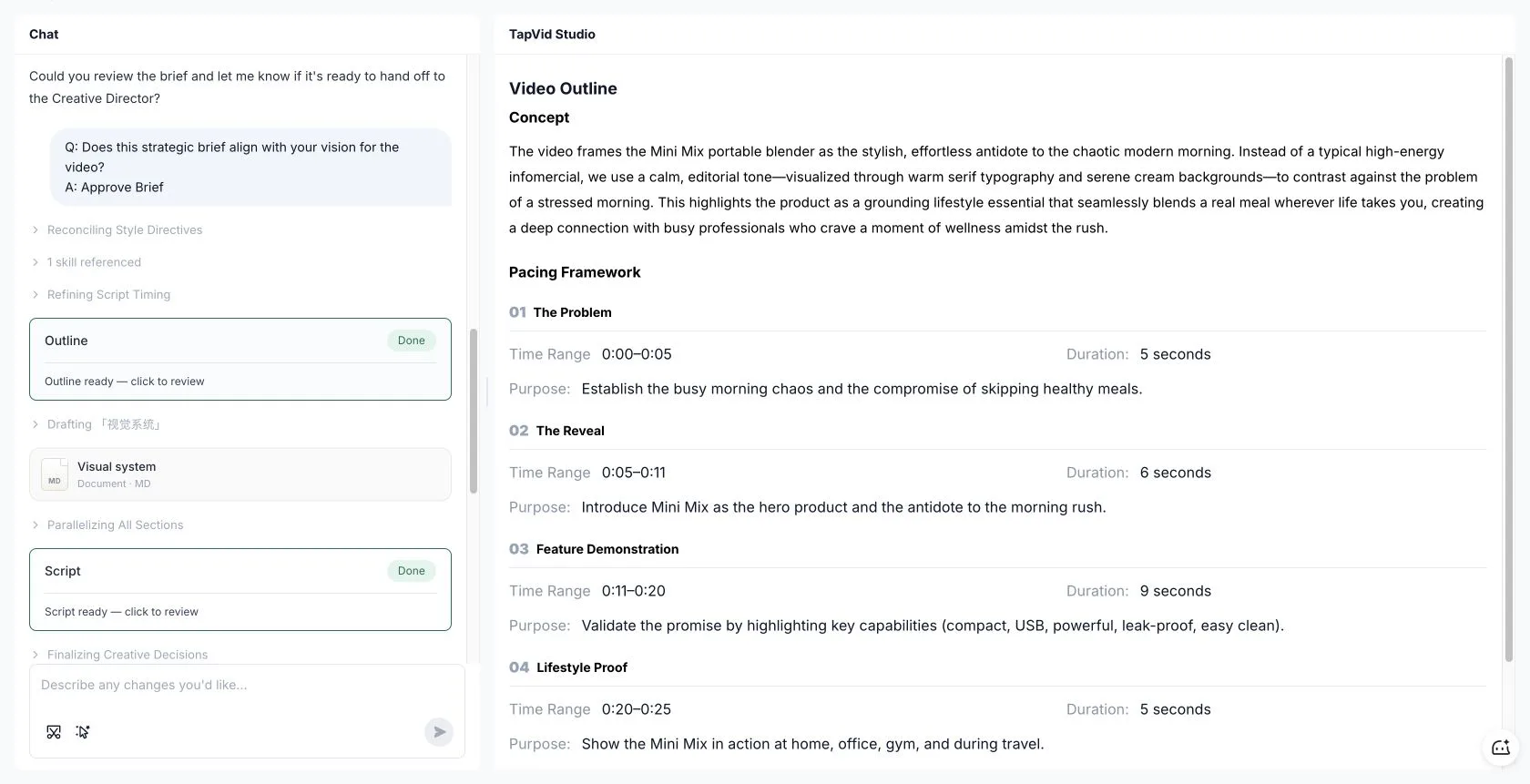Click the 6 seconds duration value
This screenshot has height=784, width=1530.
coord(1176,473)
